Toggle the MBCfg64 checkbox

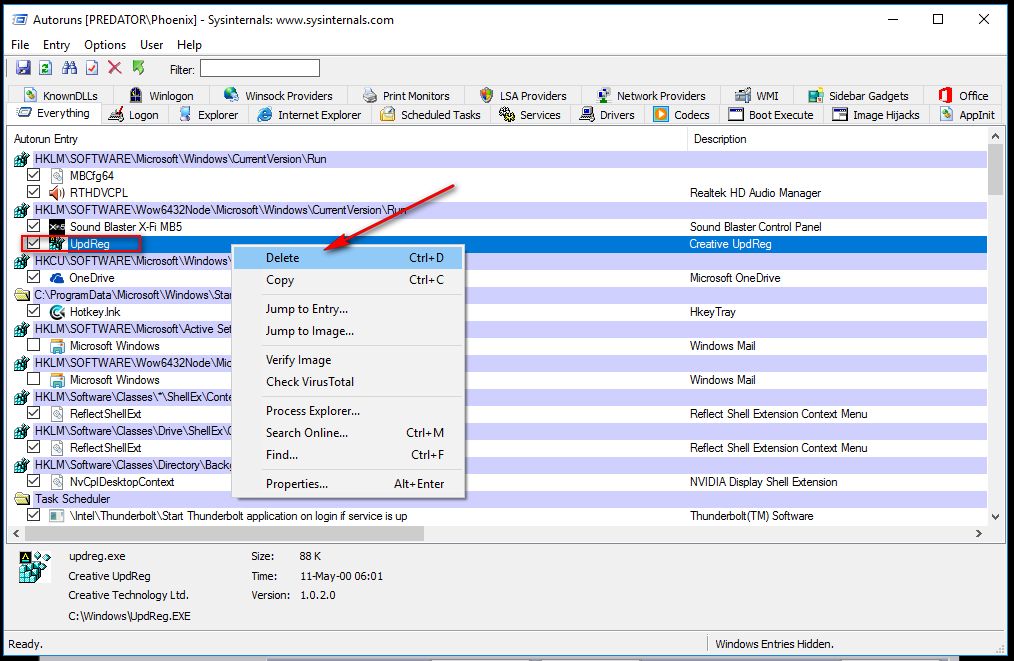[34, 175]
